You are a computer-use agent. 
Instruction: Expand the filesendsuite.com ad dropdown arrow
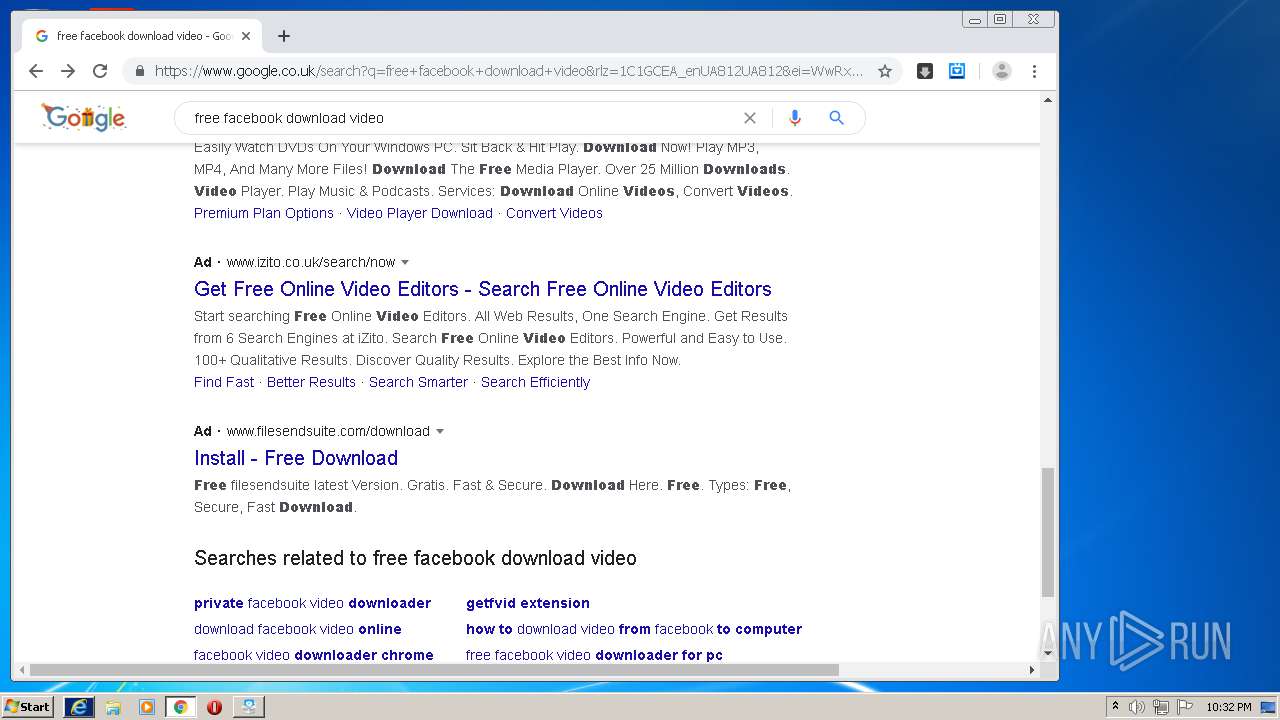click(439, 431)
